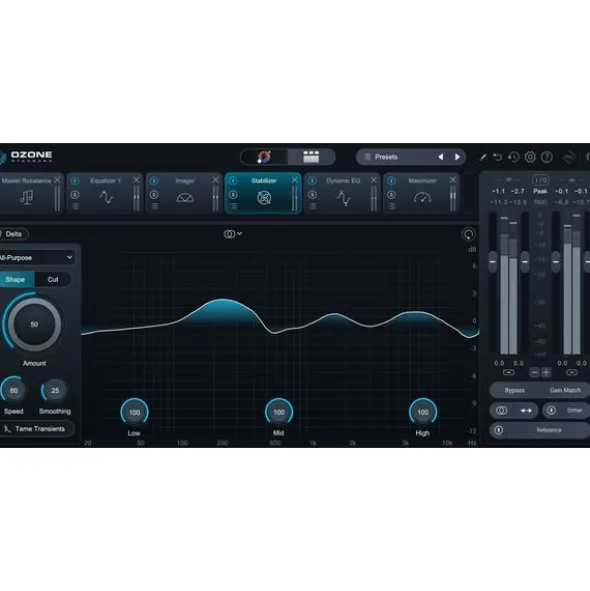The width and height of the screenshot is (590, 591).
Task: Switch to the module chain view icon
Action: [311, 157]
